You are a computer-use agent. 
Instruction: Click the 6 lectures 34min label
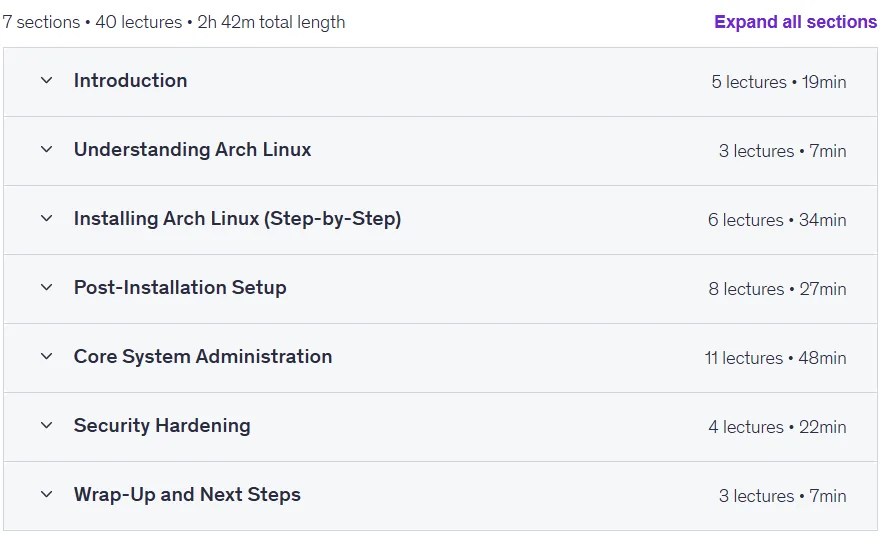777,220
